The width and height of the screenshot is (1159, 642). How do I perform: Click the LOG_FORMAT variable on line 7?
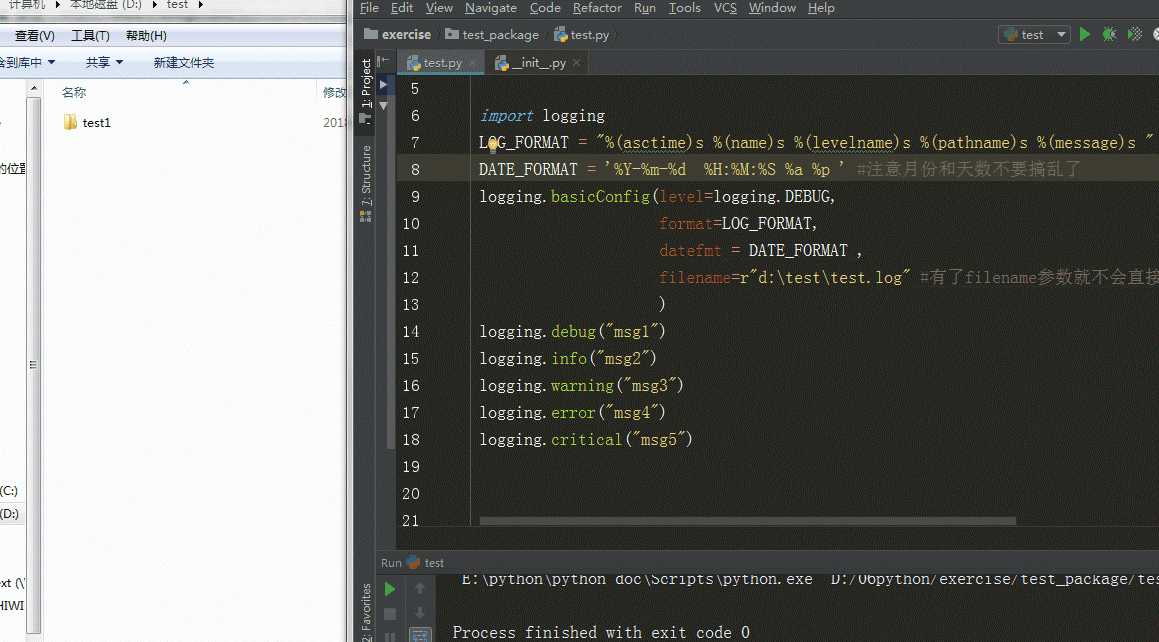[523, 143]
